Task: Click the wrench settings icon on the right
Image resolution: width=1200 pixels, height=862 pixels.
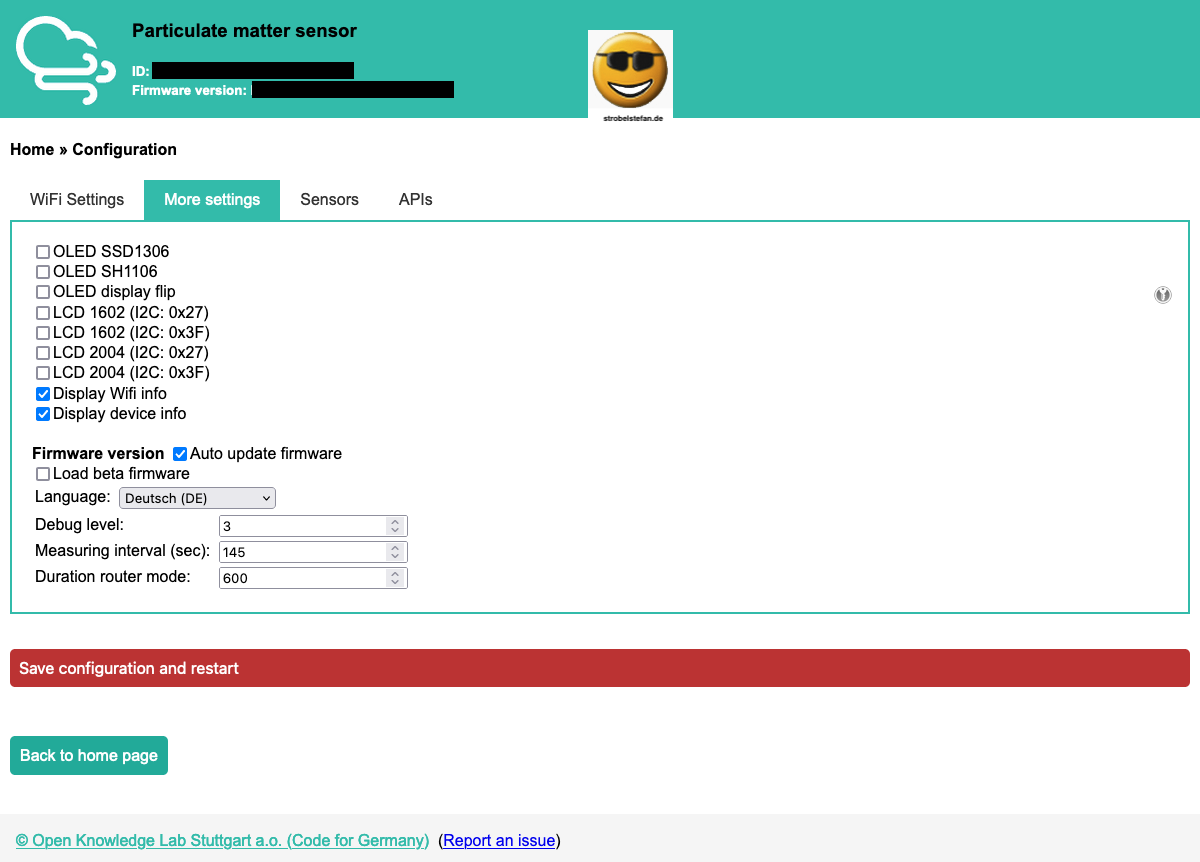Action: (1162, 295)
